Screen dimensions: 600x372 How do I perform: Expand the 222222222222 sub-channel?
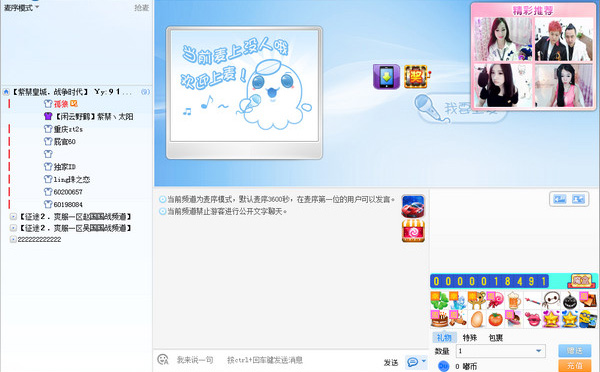point(13,240)
